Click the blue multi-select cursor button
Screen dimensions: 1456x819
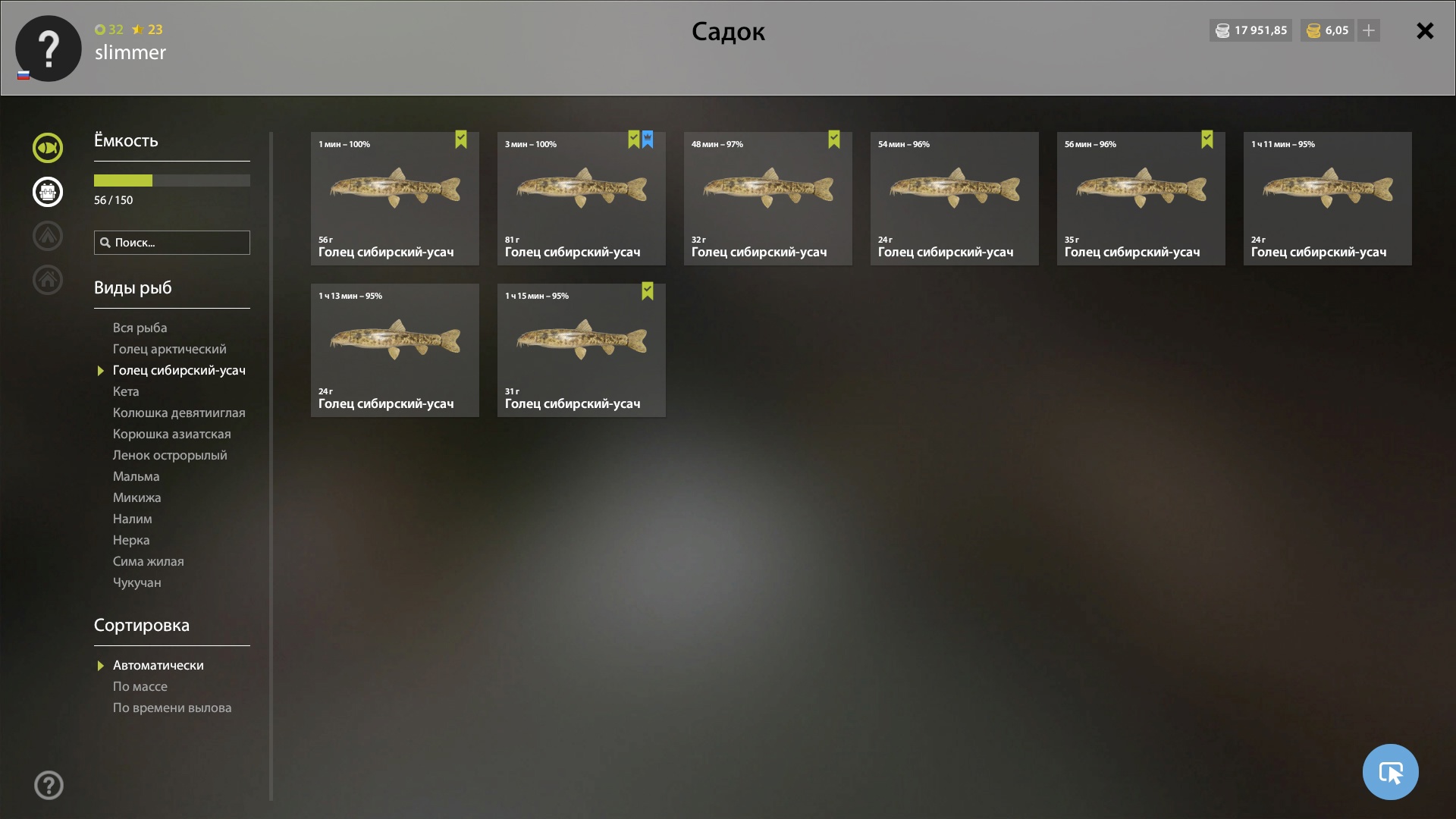[1390, 772]
